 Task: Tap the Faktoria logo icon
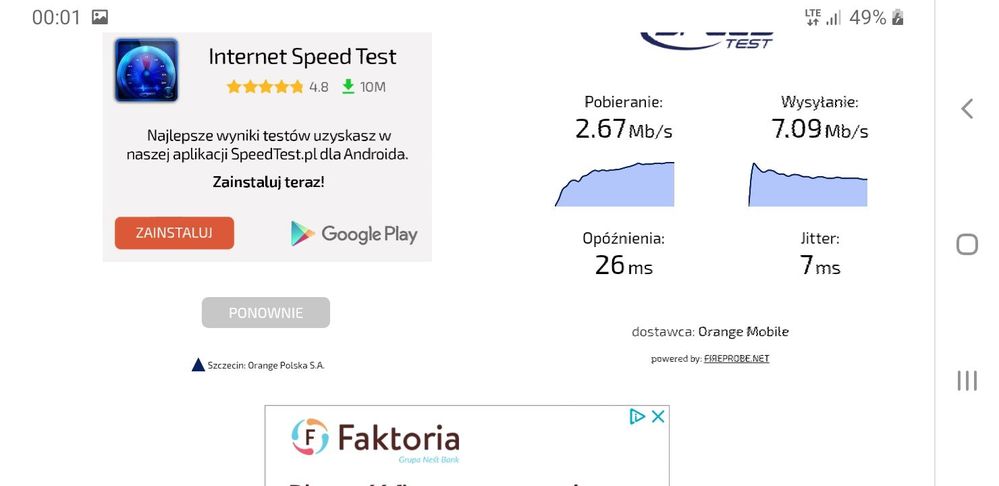pyautogui.click(x=310, y=437)
